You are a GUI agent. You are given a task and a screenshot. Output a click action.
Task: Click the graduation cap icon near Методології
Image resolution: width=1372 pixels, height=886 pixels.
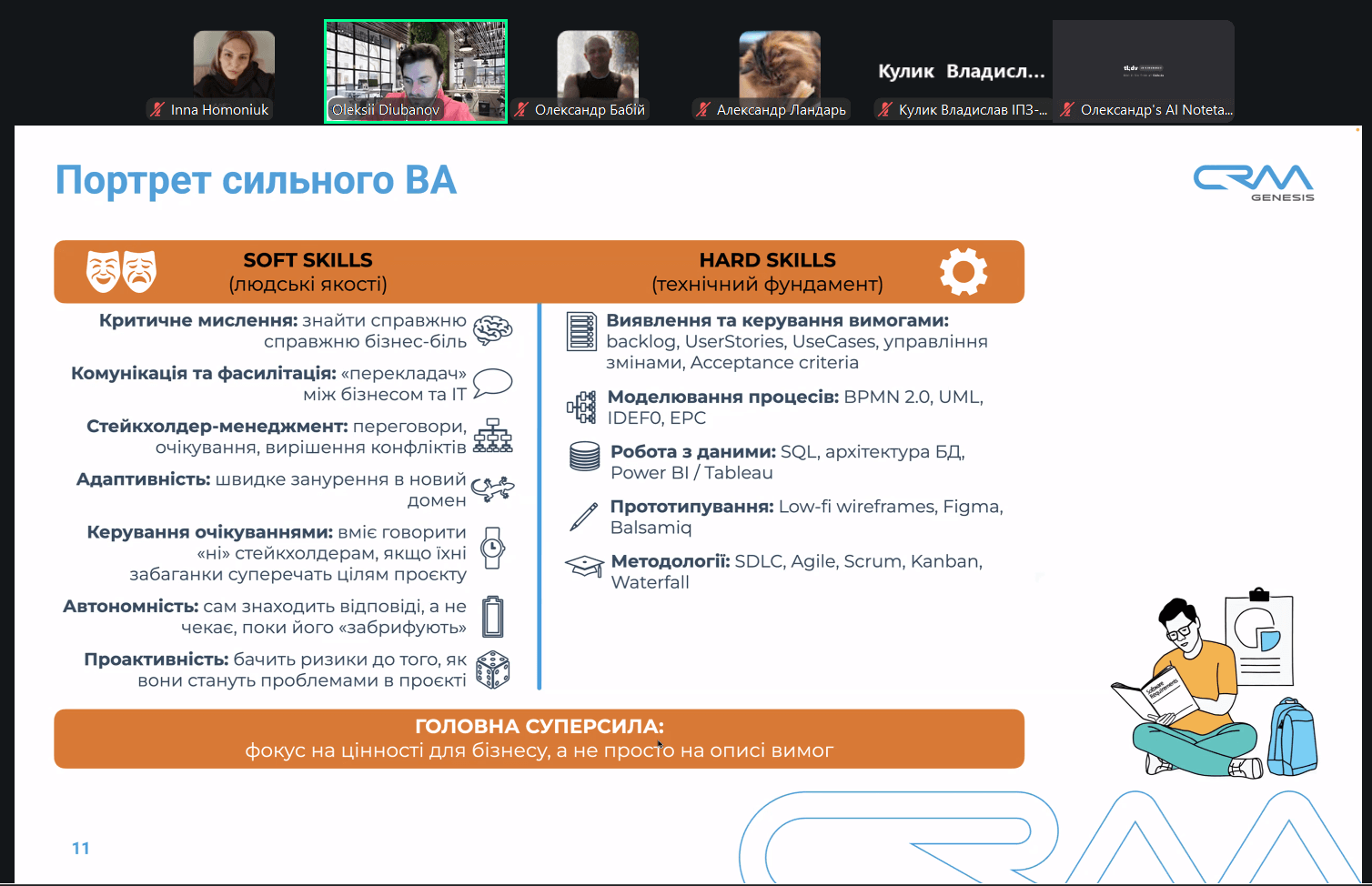[x=583, y=565]
